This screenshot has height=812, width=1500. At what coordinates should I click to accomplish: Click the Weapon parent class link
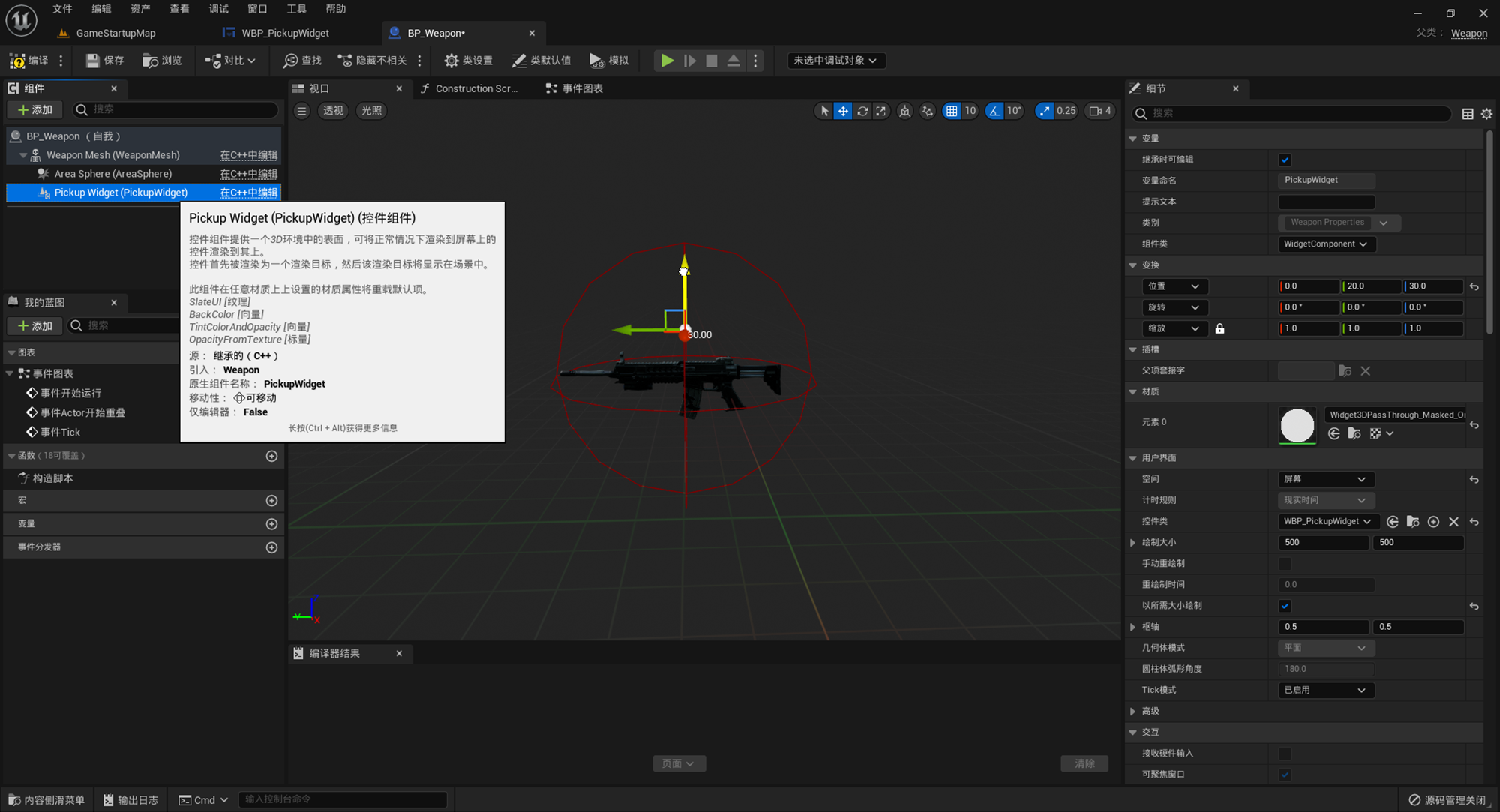click(x=1468, y=33)
